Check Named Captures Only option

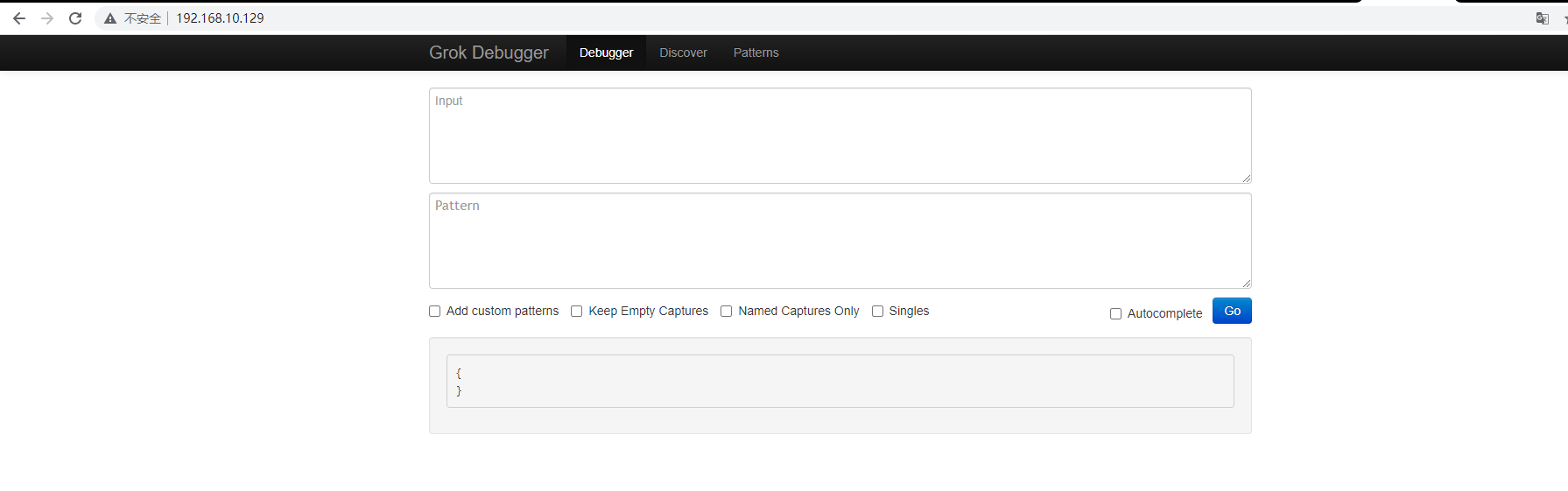(726, 312)
